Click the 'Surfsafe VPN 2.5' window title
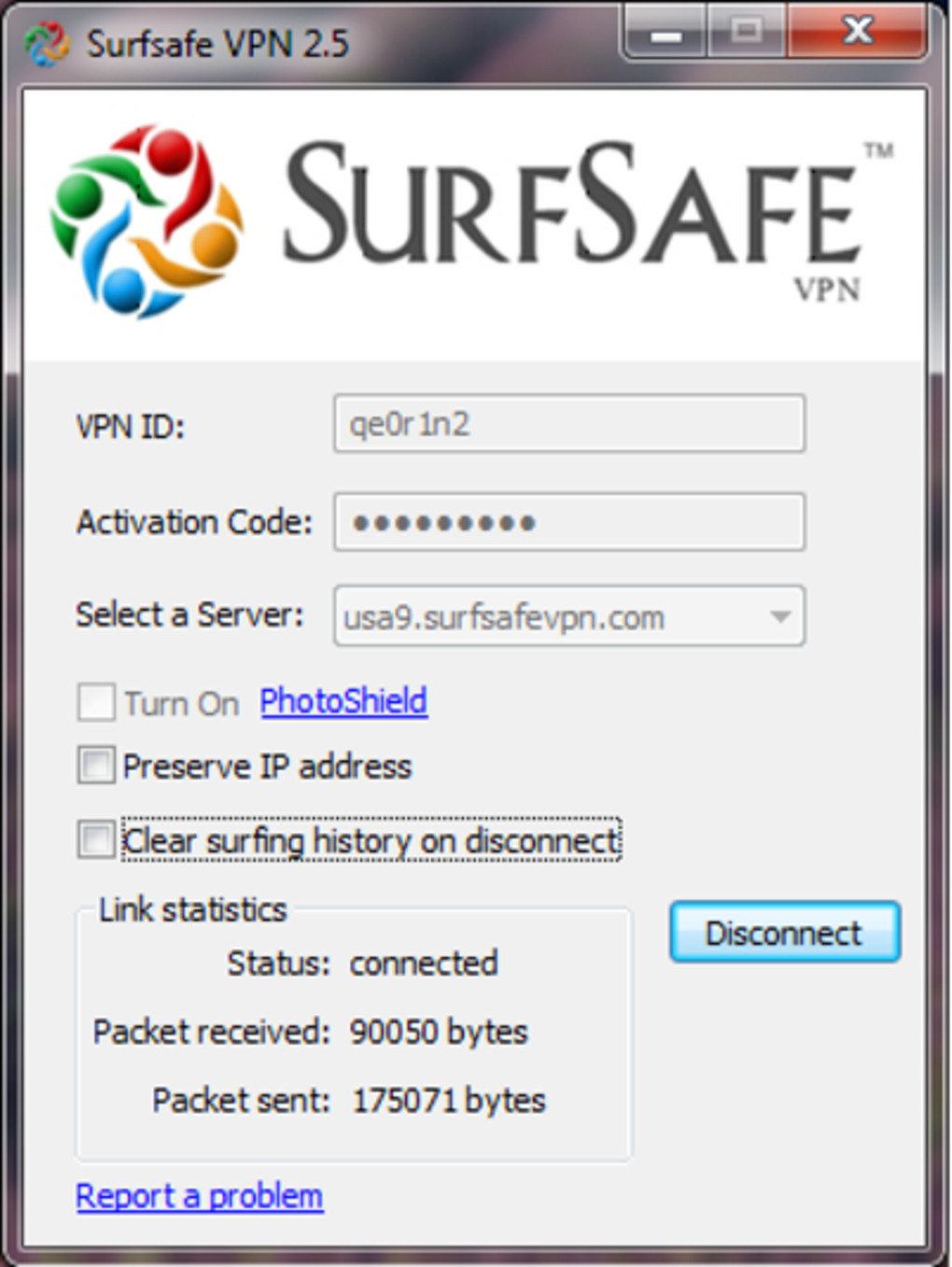 click(x=217, y=43)
